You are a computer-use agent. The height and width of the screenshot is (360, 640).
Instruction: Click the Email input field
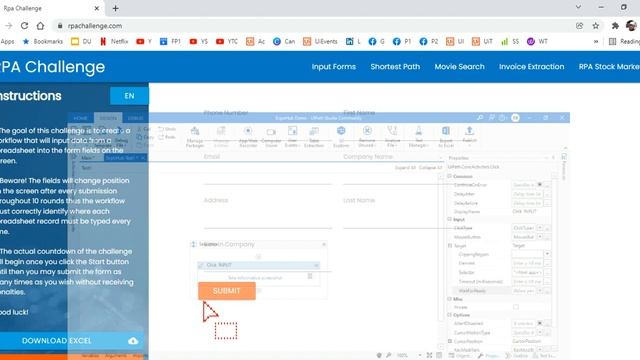(267, 176)
